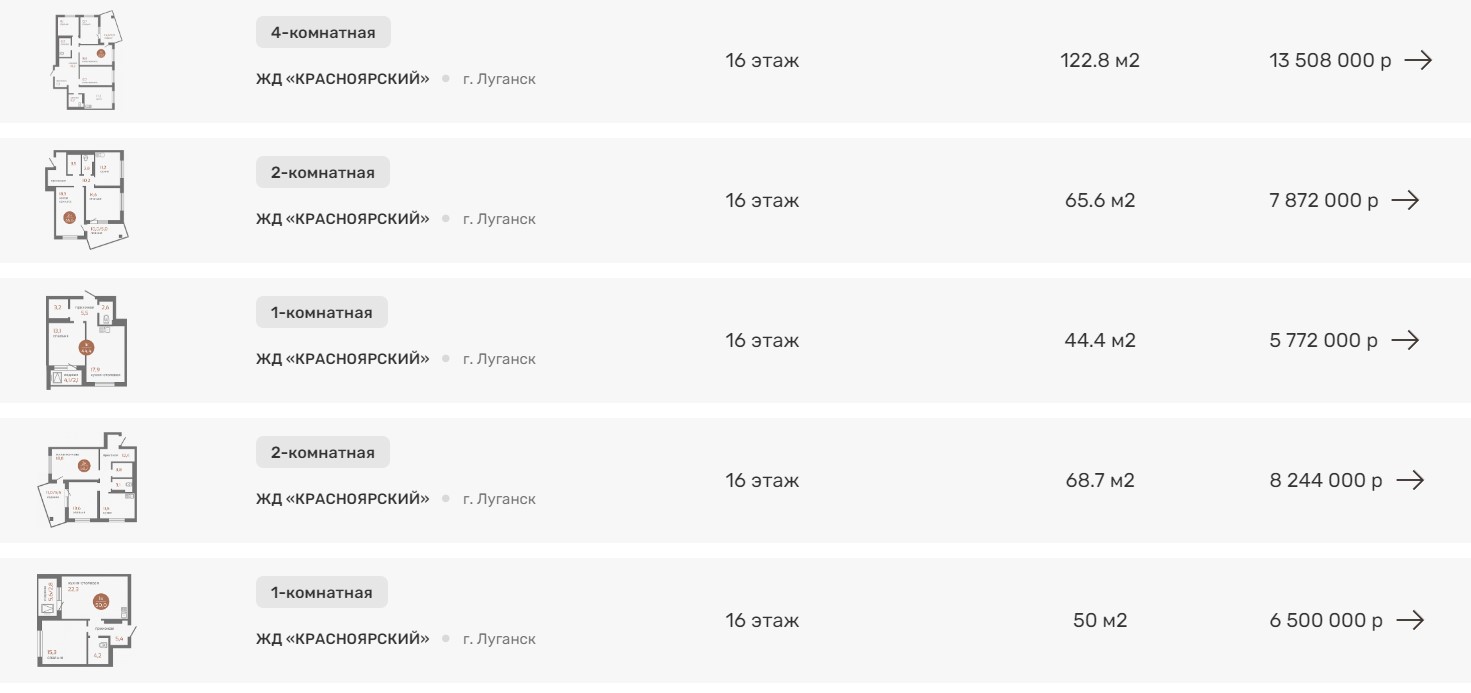Screen dimensions: 1471x693
Task: Open ЖД «КРАСНОЯРСКИЙ» link in 50 м2 listing
Action: (x=342, y=639)
